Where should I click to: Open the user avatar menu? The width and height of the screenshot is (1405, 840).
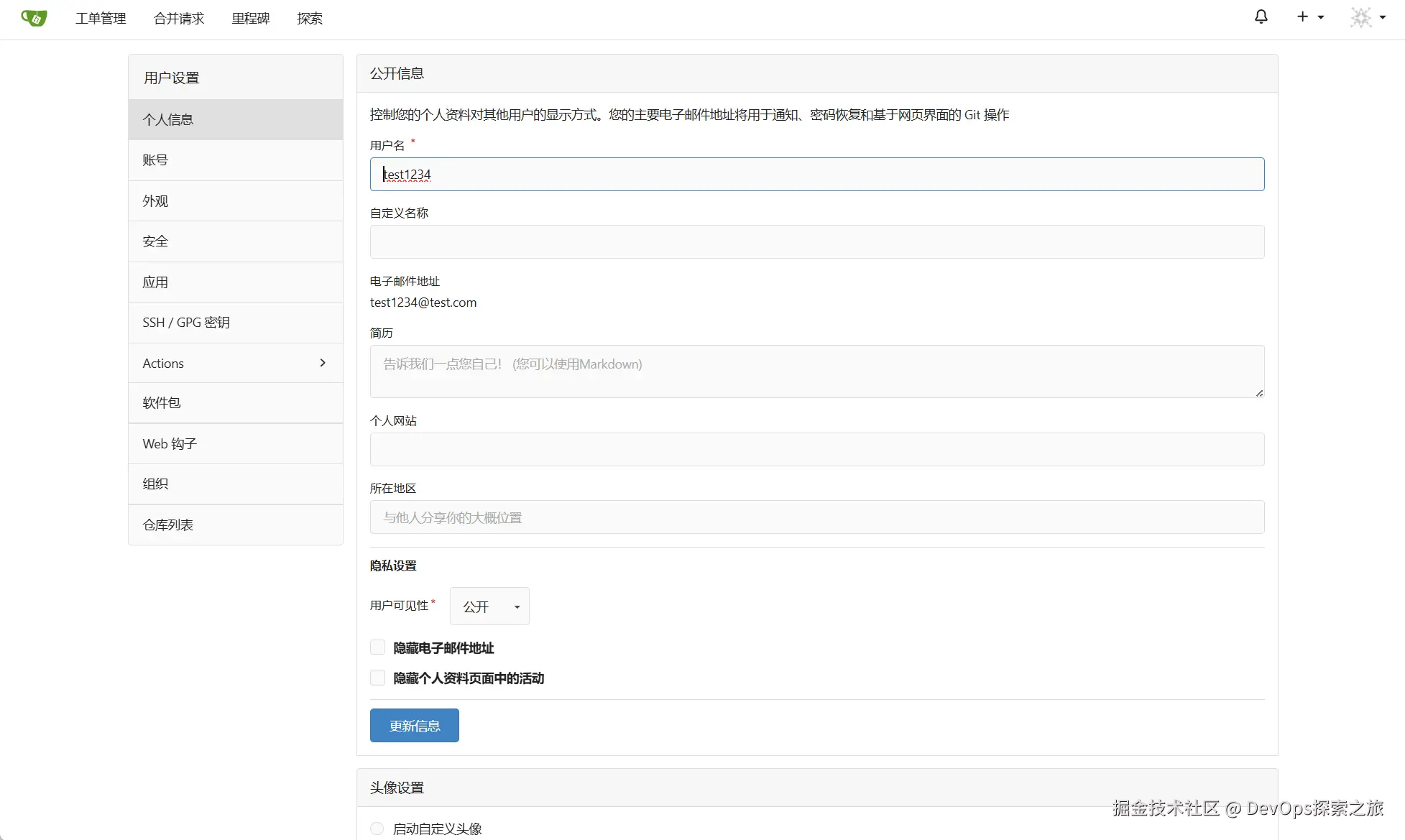[x=1361, y=17]
